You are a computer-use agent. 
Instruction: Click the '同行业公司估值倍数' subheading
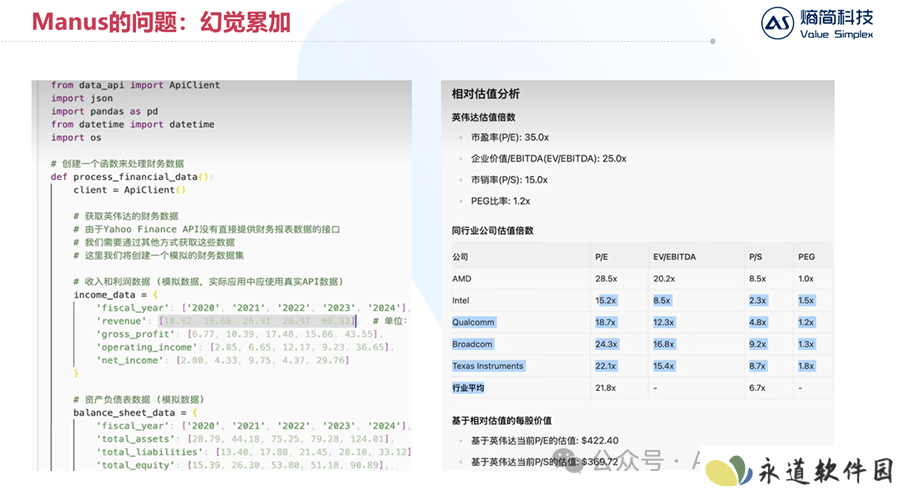click(492, 231)
